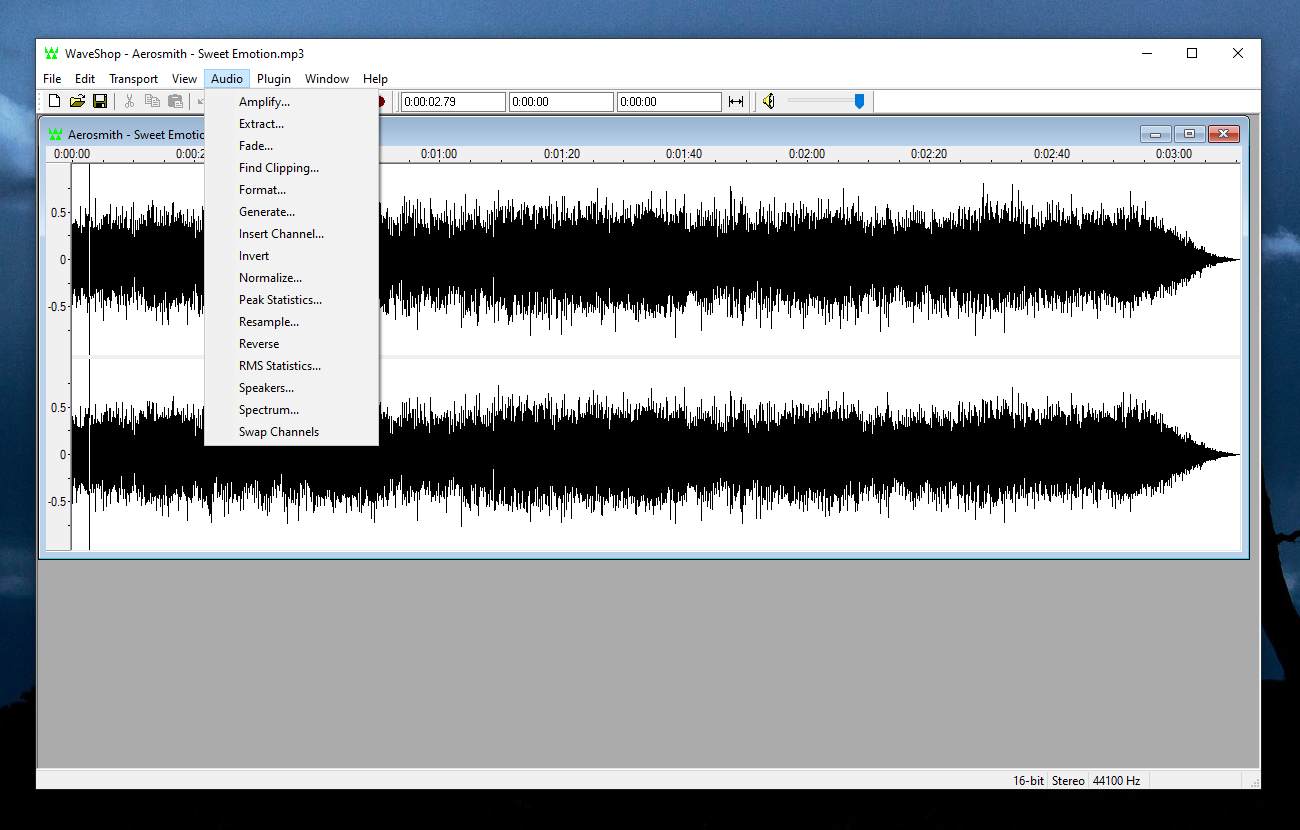Open the Transport menu
Viewport: 1300px width, 830px height.
tap(133, 79)
